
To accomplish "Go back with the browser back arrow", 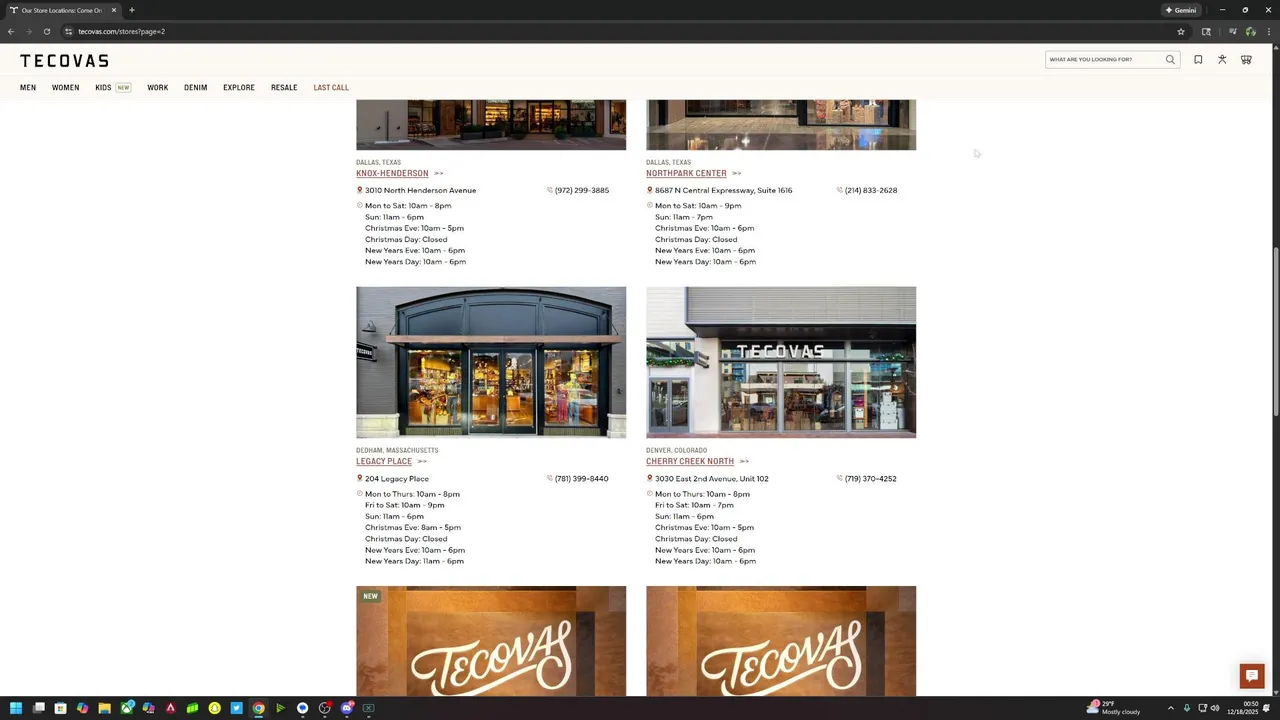I will coord(11,31).
